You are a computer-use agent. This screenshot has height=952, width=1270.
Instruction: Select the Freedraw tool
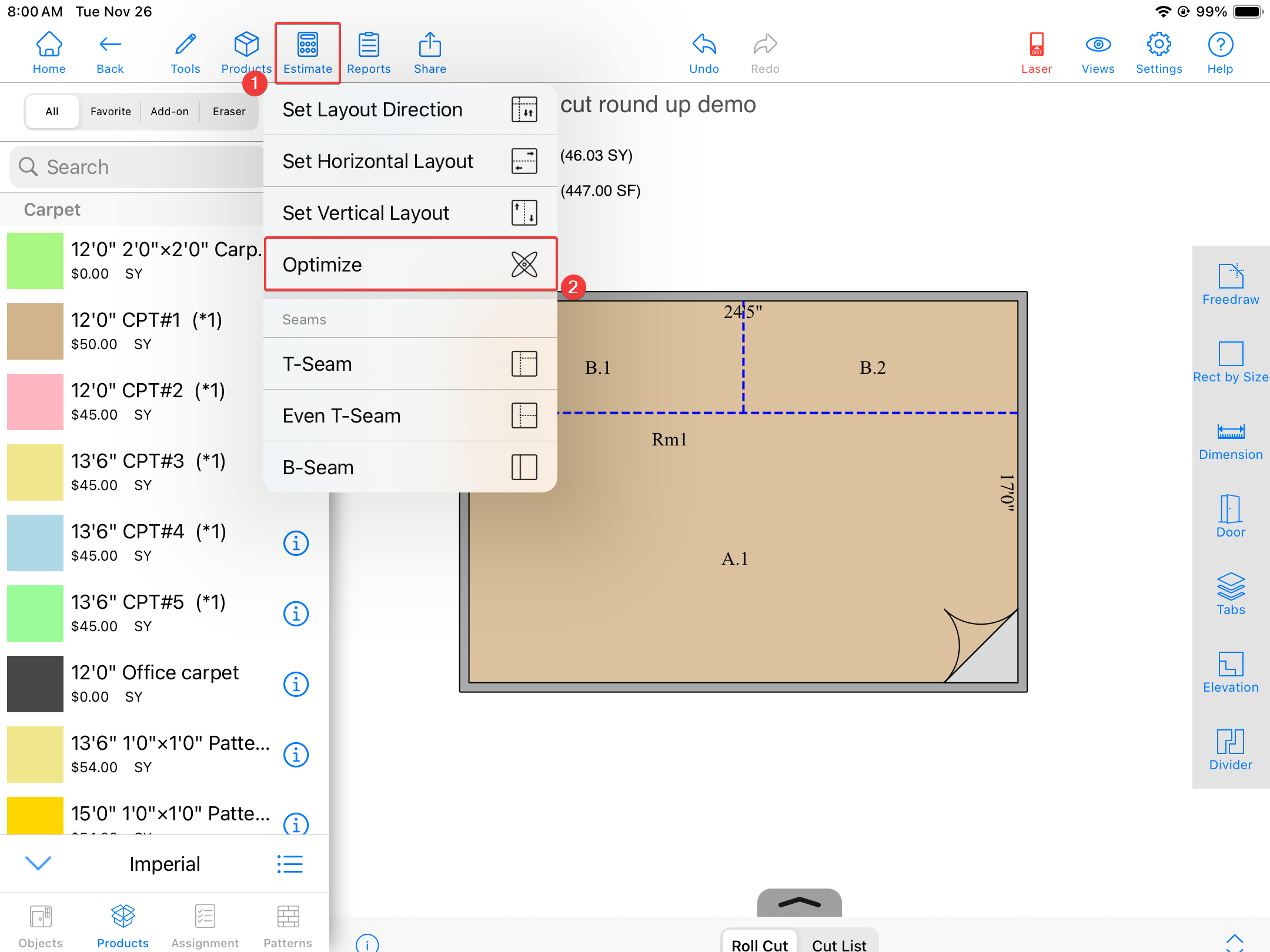pos(1230,284)
